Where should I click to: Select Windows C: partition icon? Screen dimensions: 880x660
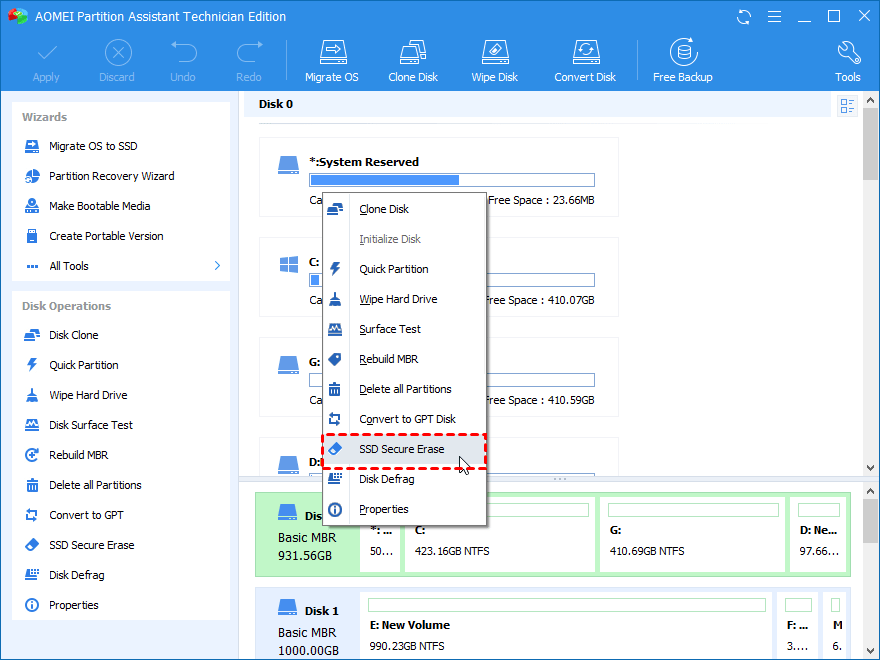tap(289, 264)
